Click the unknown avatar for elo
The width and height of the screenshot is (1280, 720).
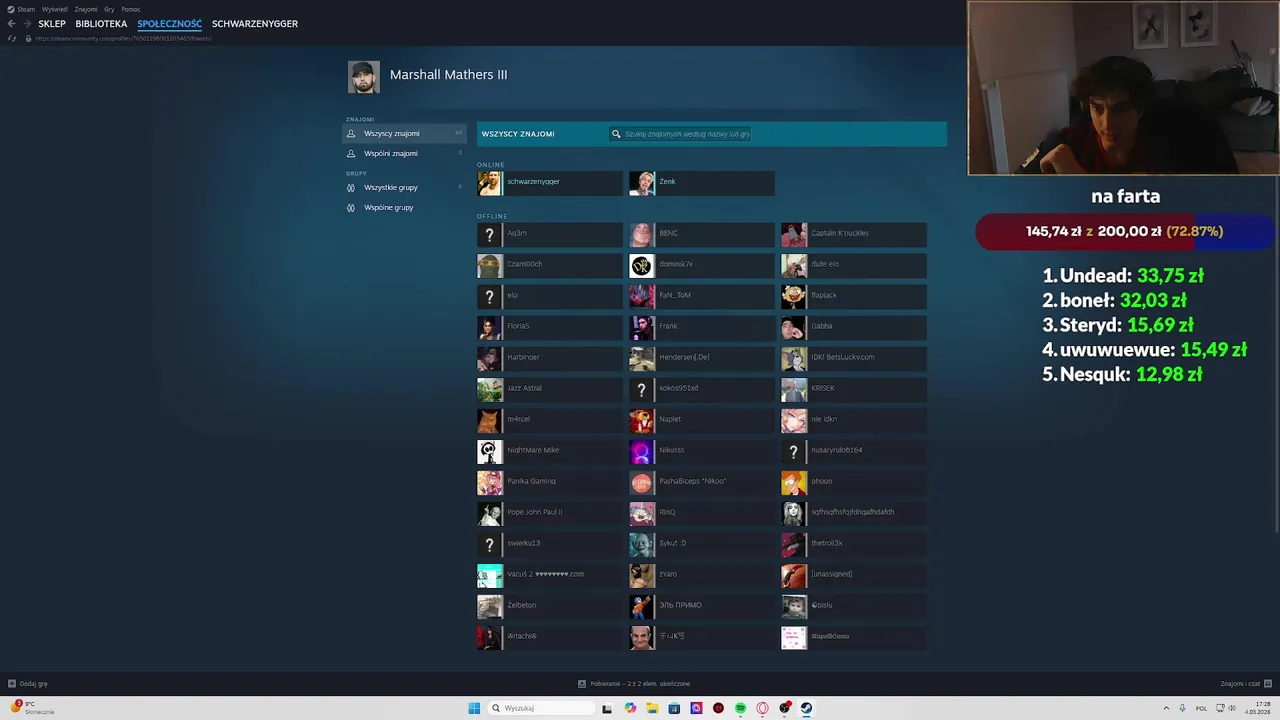coord(490,297)
